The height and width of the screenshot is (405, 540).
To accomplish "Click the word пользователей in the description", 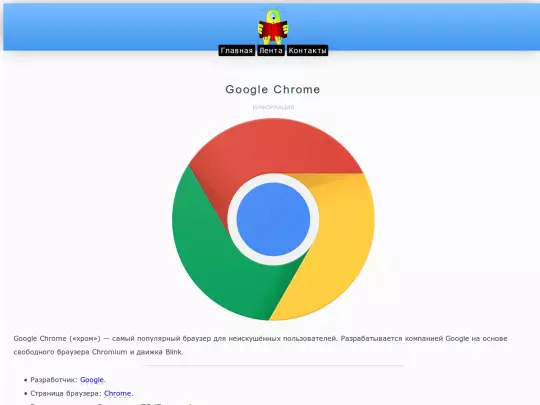I will pos(310,339).
